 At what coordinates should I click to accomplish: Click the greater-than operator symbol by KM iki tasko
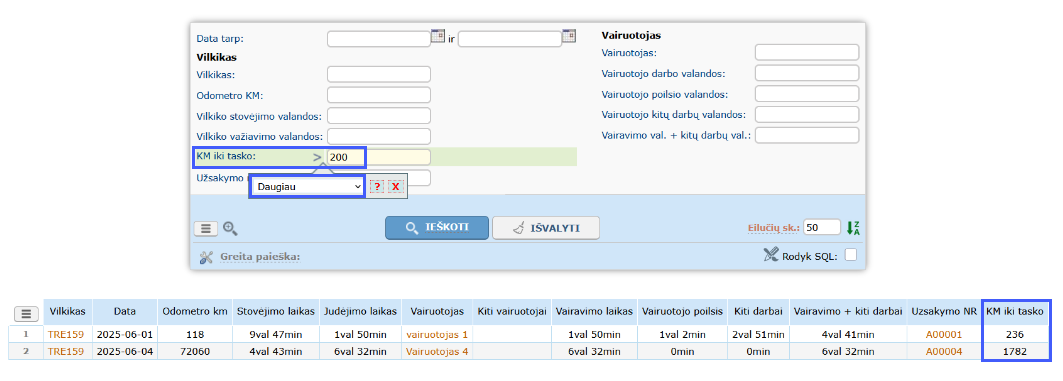[x=317, y=157]
